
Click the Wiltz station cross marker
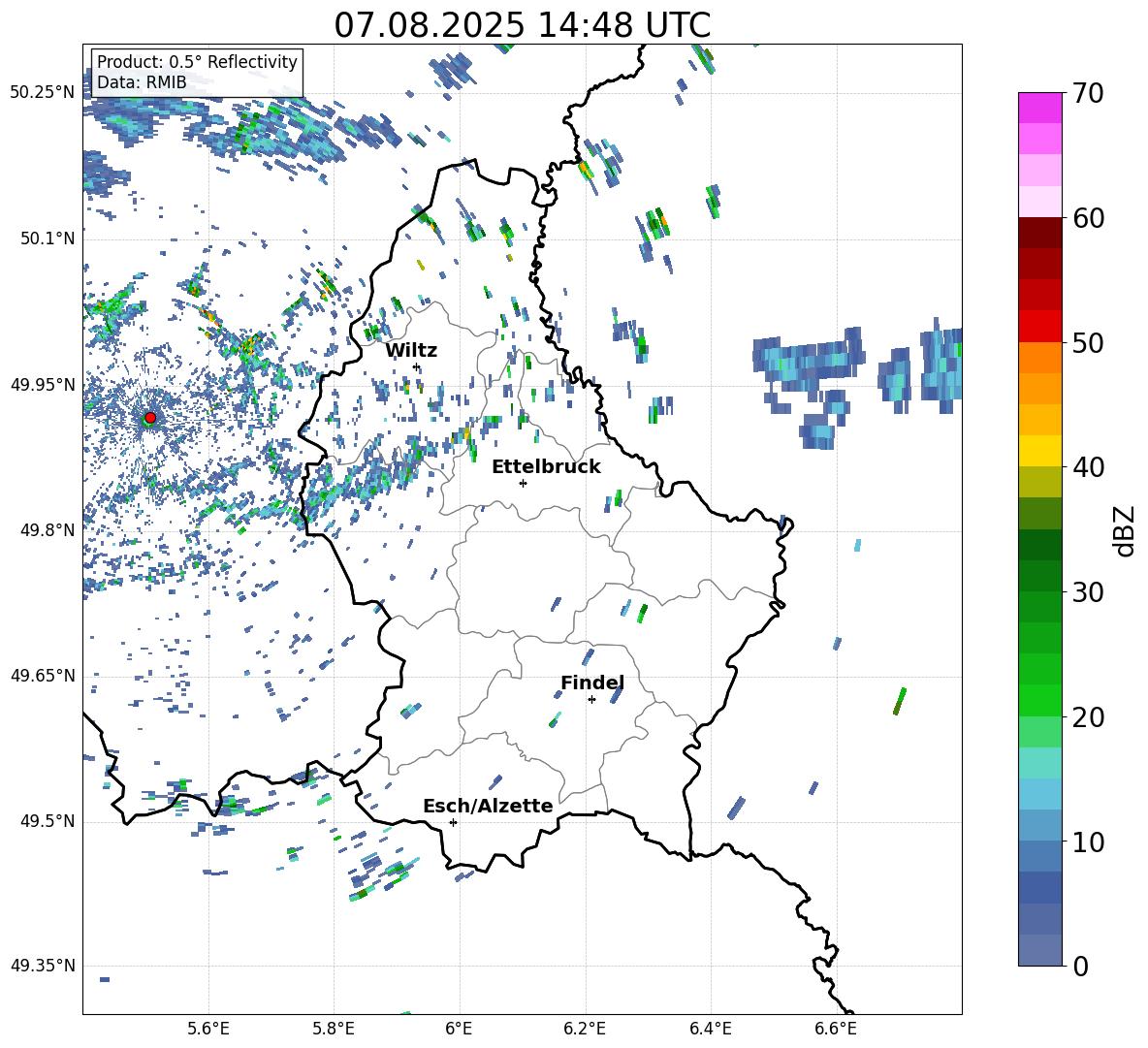tap(417, 366)
